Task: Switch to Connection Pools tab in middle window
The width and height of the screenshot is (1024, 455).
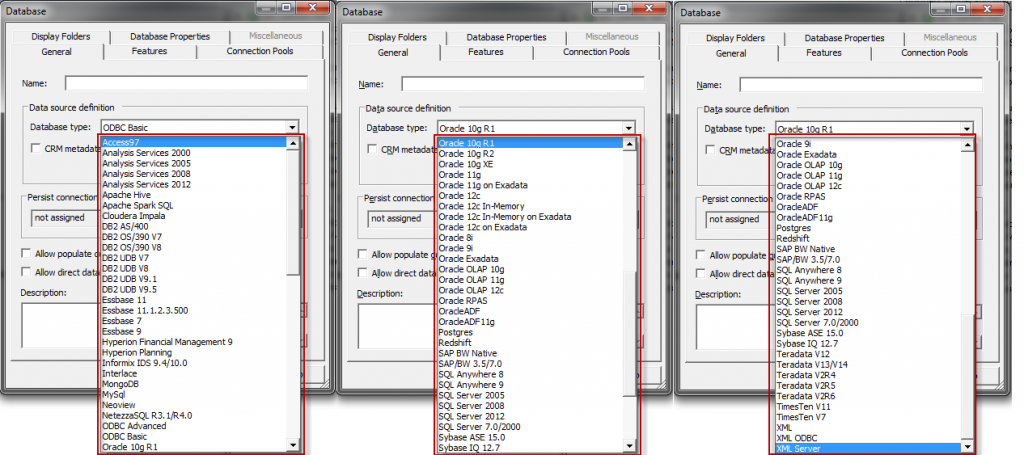Action: (x=596, y=52)
